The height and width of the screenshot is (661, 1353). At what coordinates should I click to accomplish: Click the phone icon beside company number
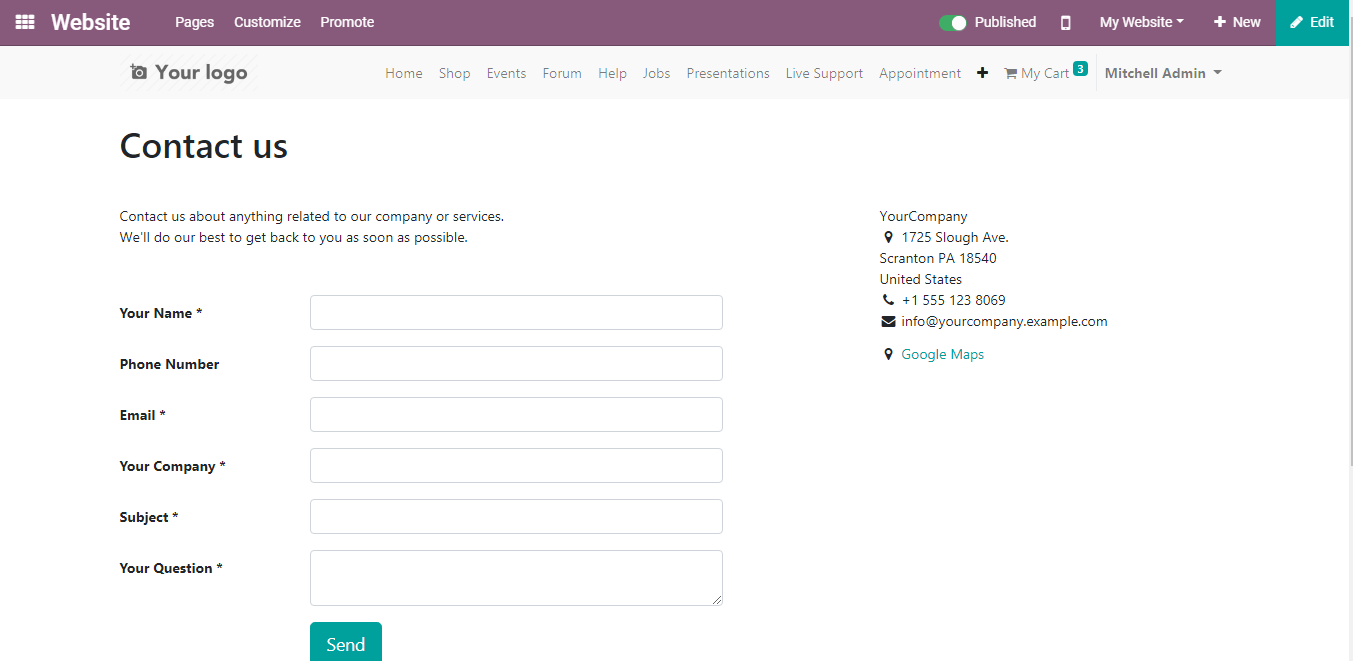click(888, 300)
